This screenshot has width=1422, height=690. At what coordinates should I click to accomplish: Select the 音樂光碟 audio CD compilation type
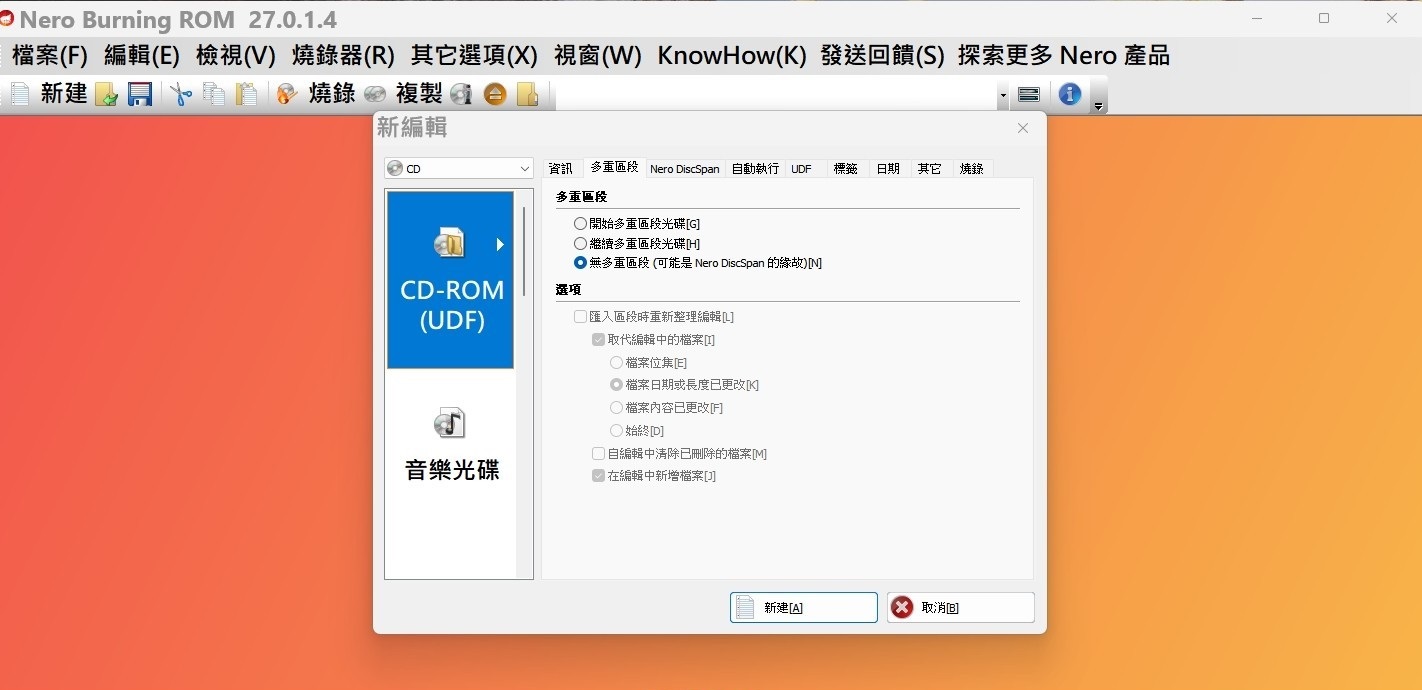450,445
